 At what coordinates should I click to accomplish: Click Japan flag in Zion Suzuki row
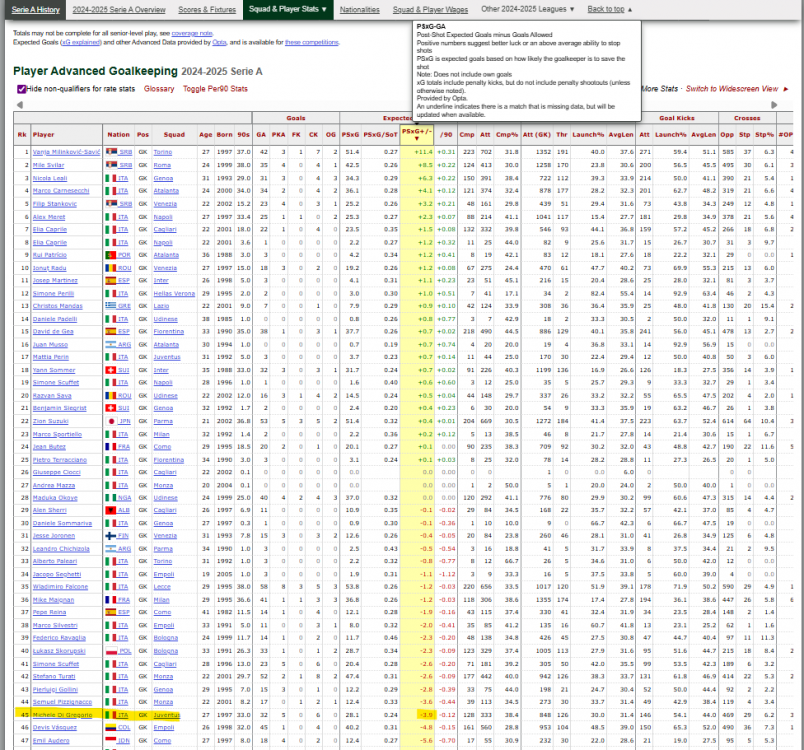coord(111,421)
